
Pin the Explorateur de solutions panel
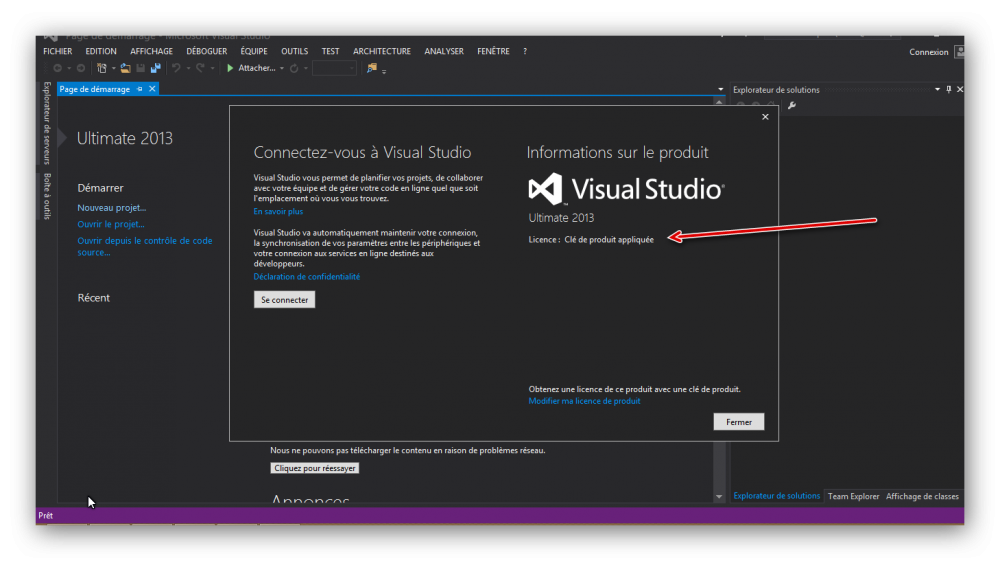pos(948,89)
